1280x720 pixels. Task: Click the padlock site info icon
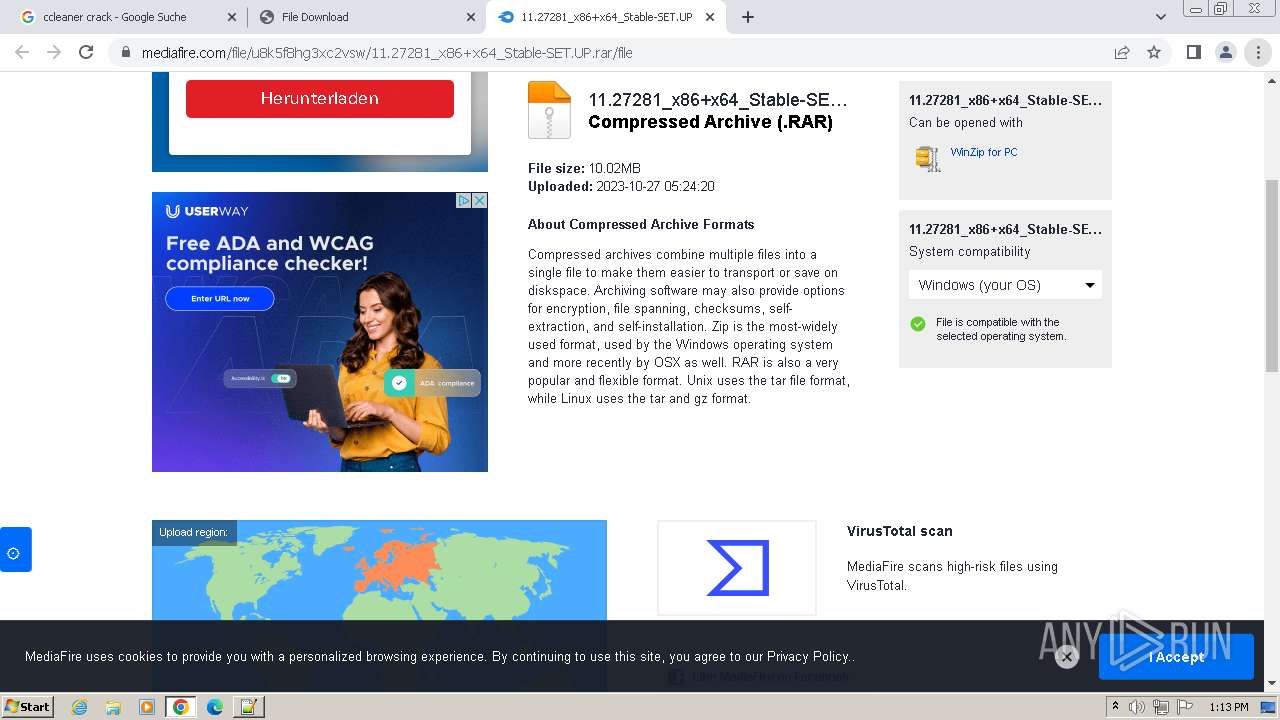point(125,53)
